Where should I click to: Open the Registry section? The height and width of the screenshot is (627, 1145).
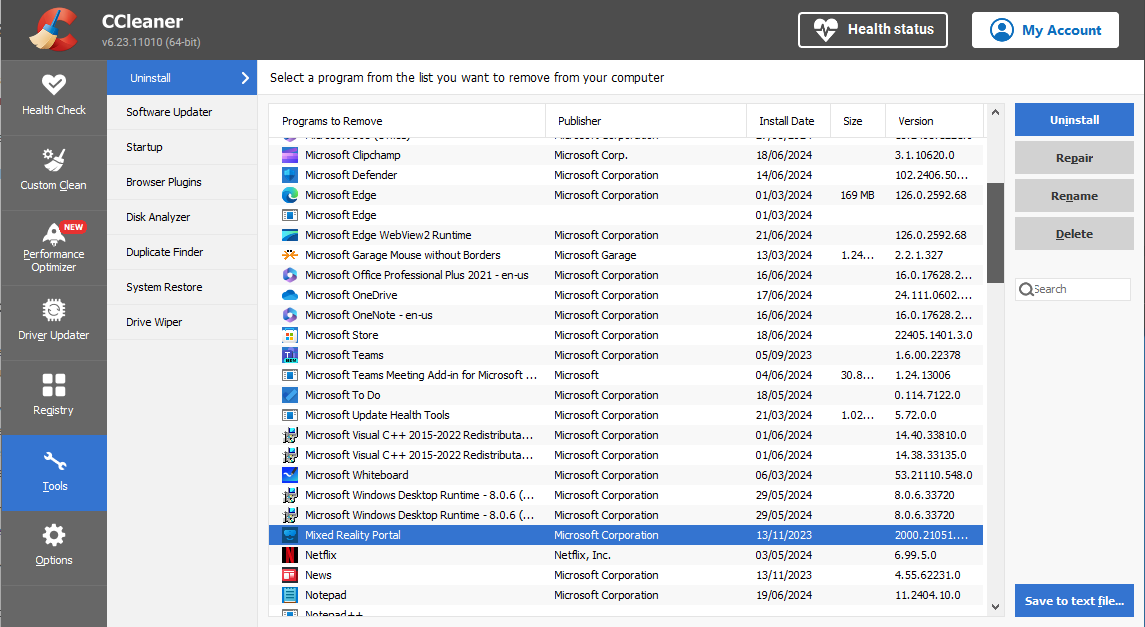point(53,396)
